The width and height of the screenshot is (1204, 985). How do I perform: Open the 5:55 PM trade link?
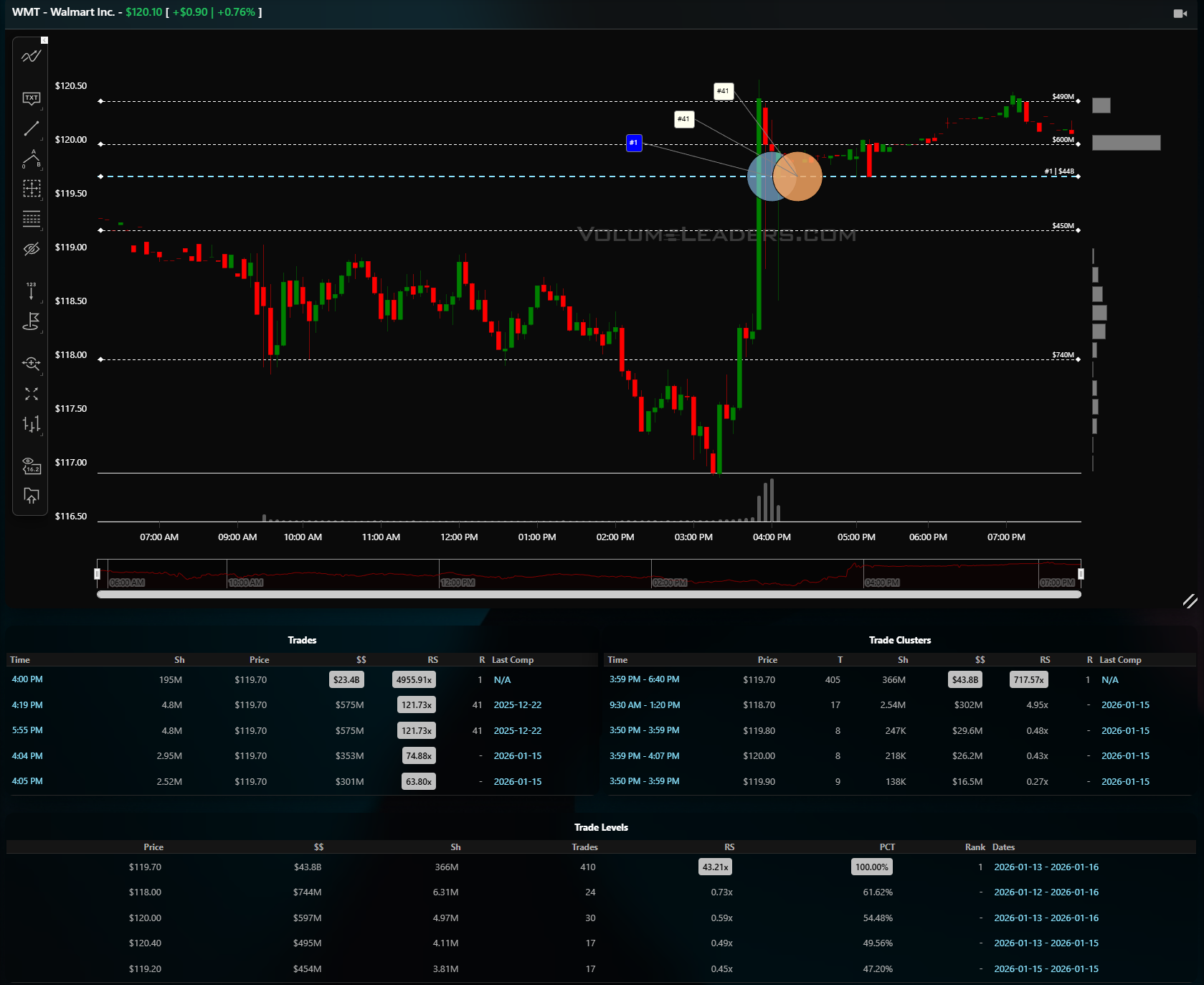(27, 730)
